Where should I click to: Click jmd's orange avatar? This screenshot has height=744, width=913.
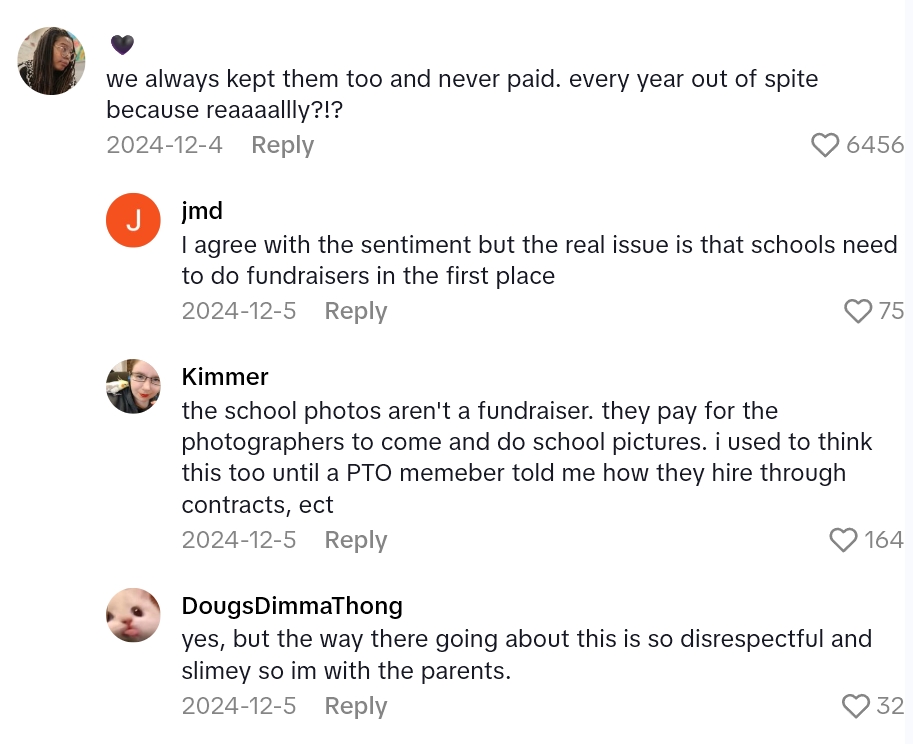click(133, 220)
